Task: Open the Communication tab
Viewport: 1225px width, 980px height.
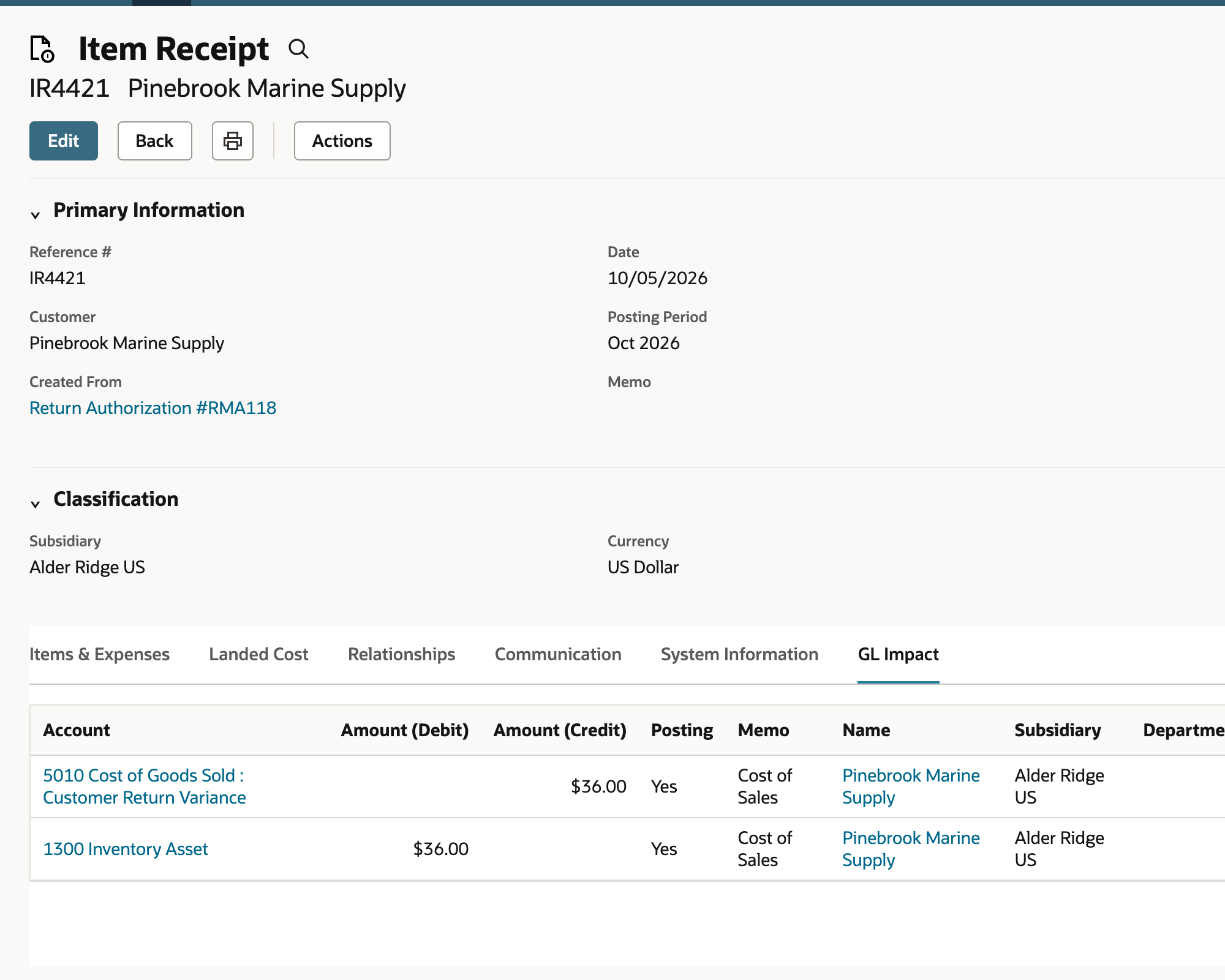Action: coord(558,654)
